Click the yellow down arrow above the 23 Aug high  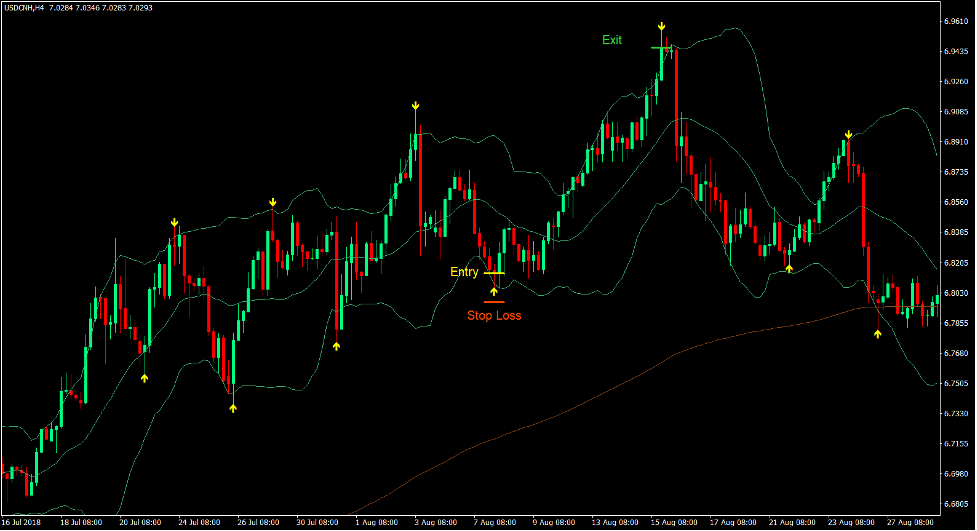pos(848,134)
